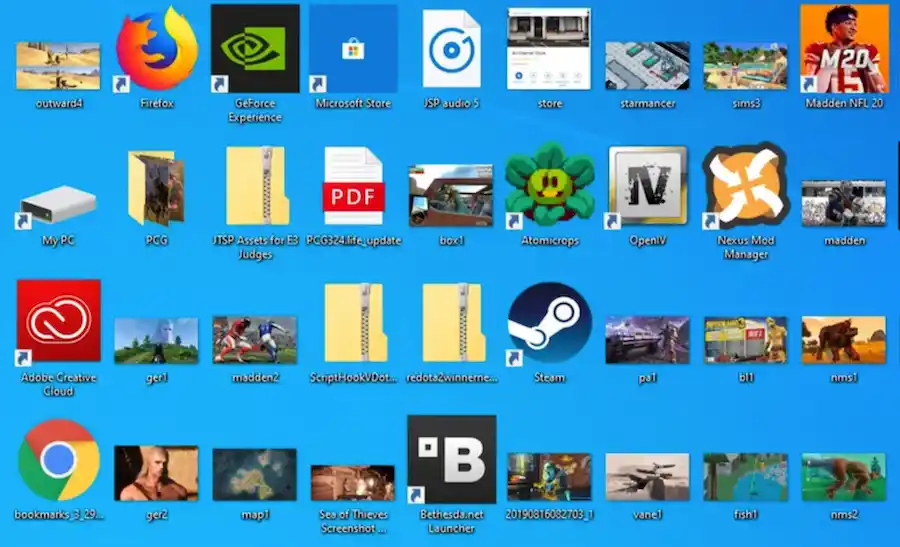Open the PCG folder
The image size is (900, 547).
[157, 188]
